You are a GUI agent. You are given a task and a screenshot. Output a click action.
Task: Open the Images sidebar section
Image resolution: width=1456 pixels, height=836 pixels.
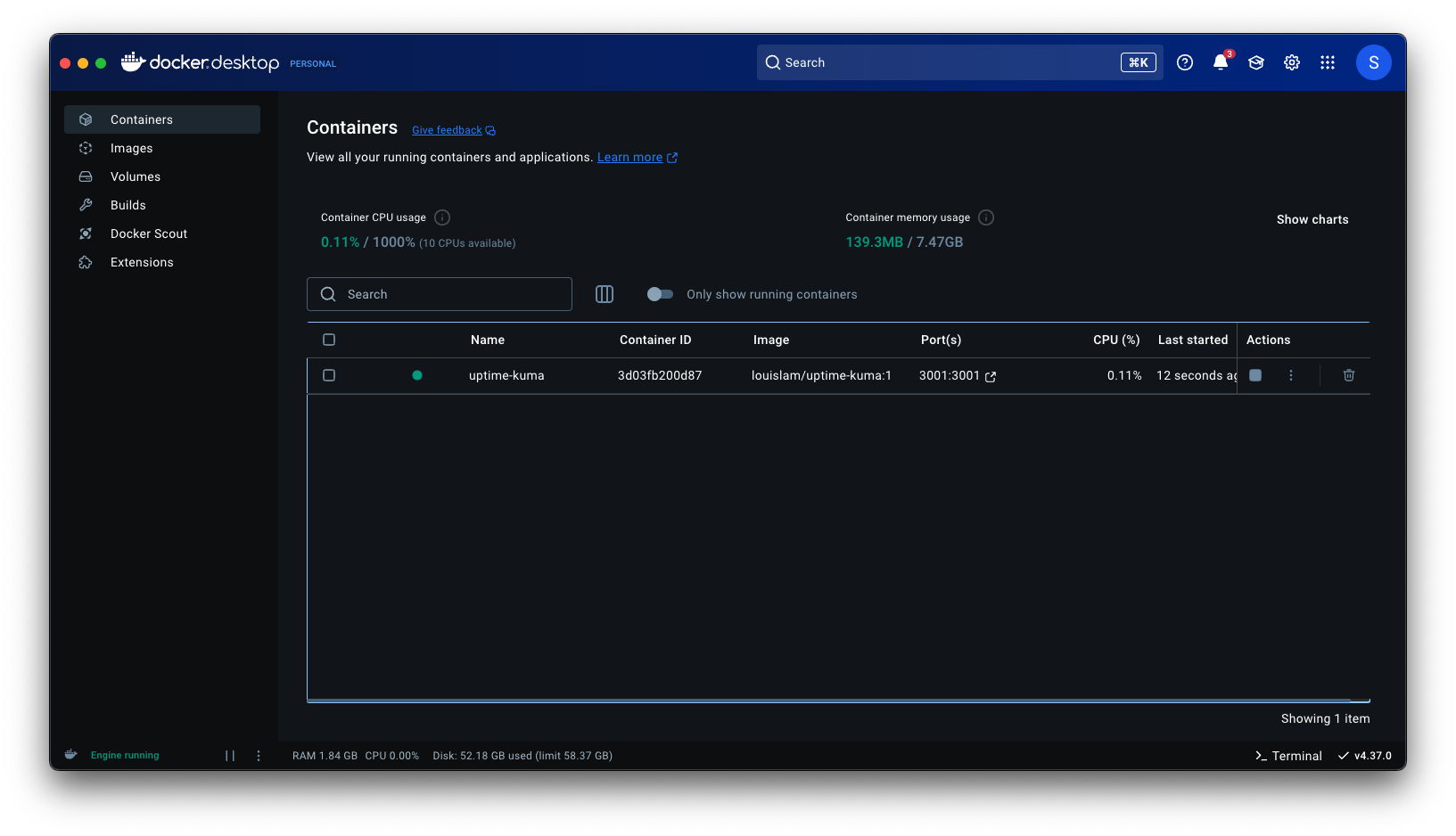[161, 148]
